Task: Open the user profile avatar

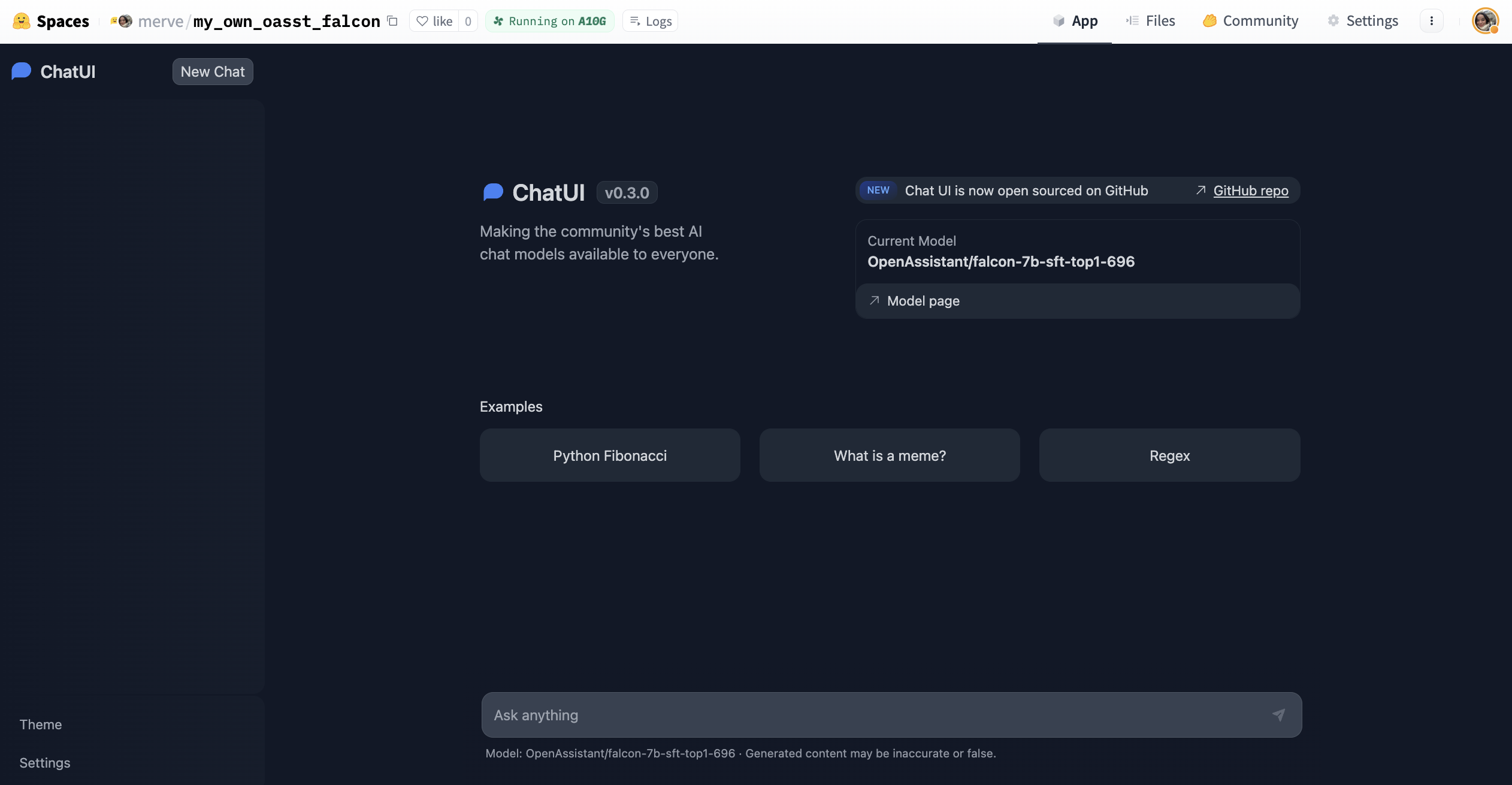Action: pos(1484,21)
